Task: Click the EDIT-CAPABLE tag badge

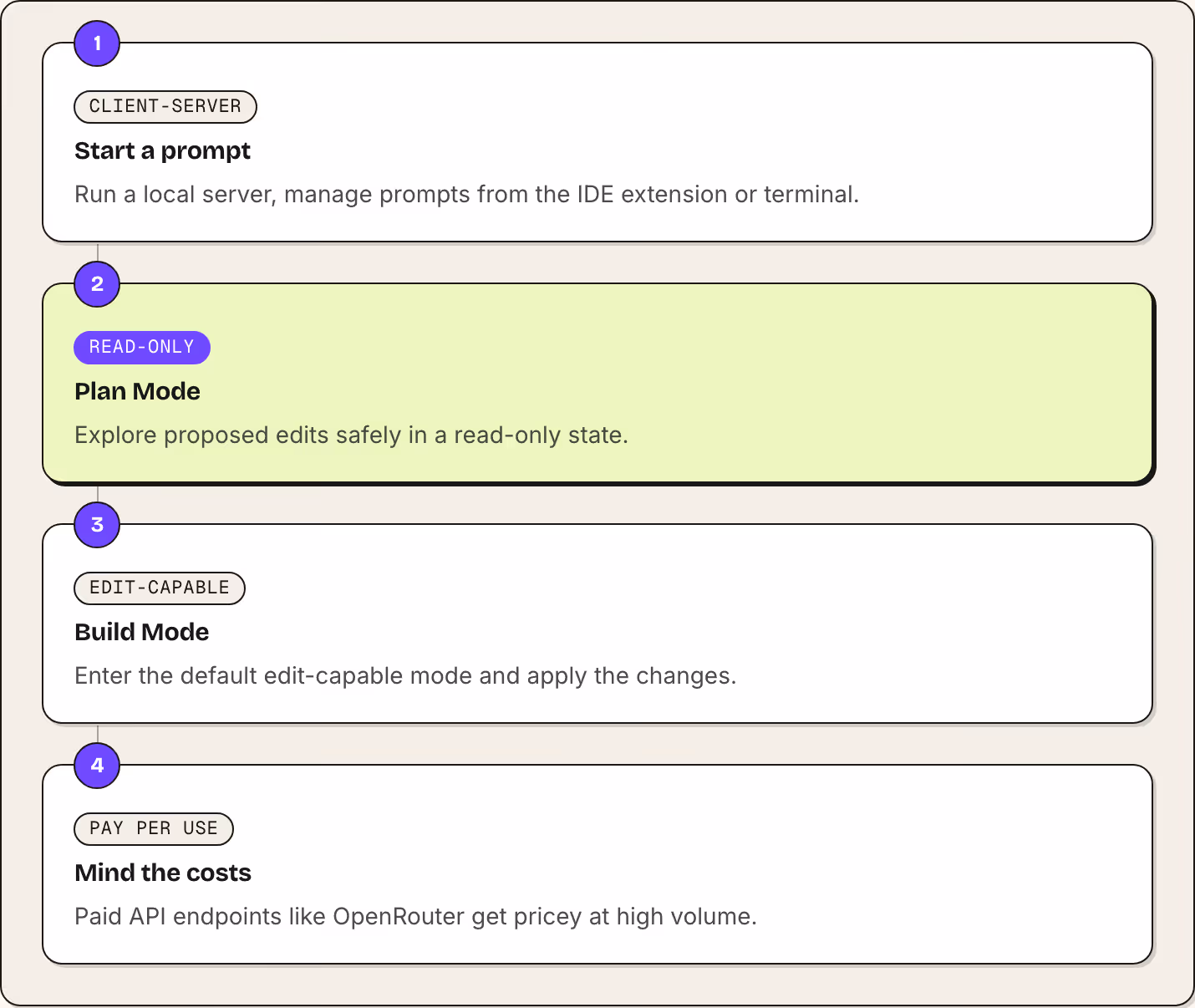Action: [160, 588]
